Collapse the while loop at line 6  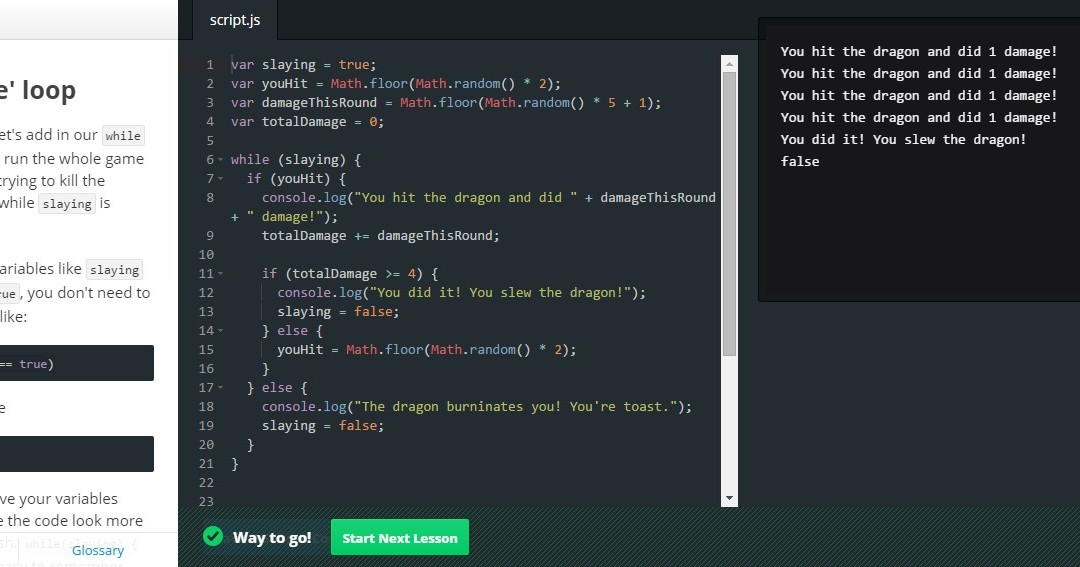click(220, 160)
